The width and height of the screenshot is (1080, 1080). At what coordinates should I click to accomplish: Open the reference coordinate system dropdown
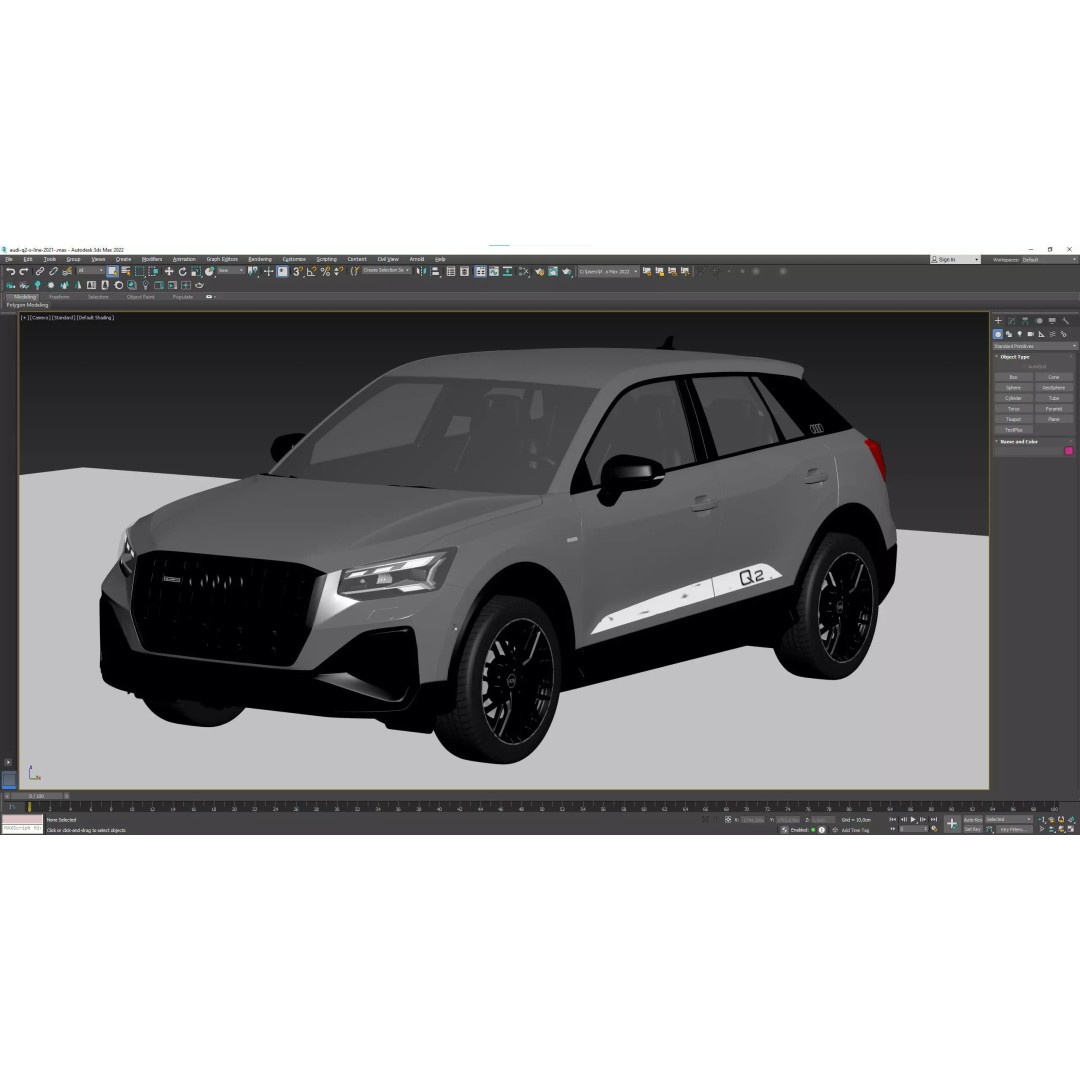231,271
